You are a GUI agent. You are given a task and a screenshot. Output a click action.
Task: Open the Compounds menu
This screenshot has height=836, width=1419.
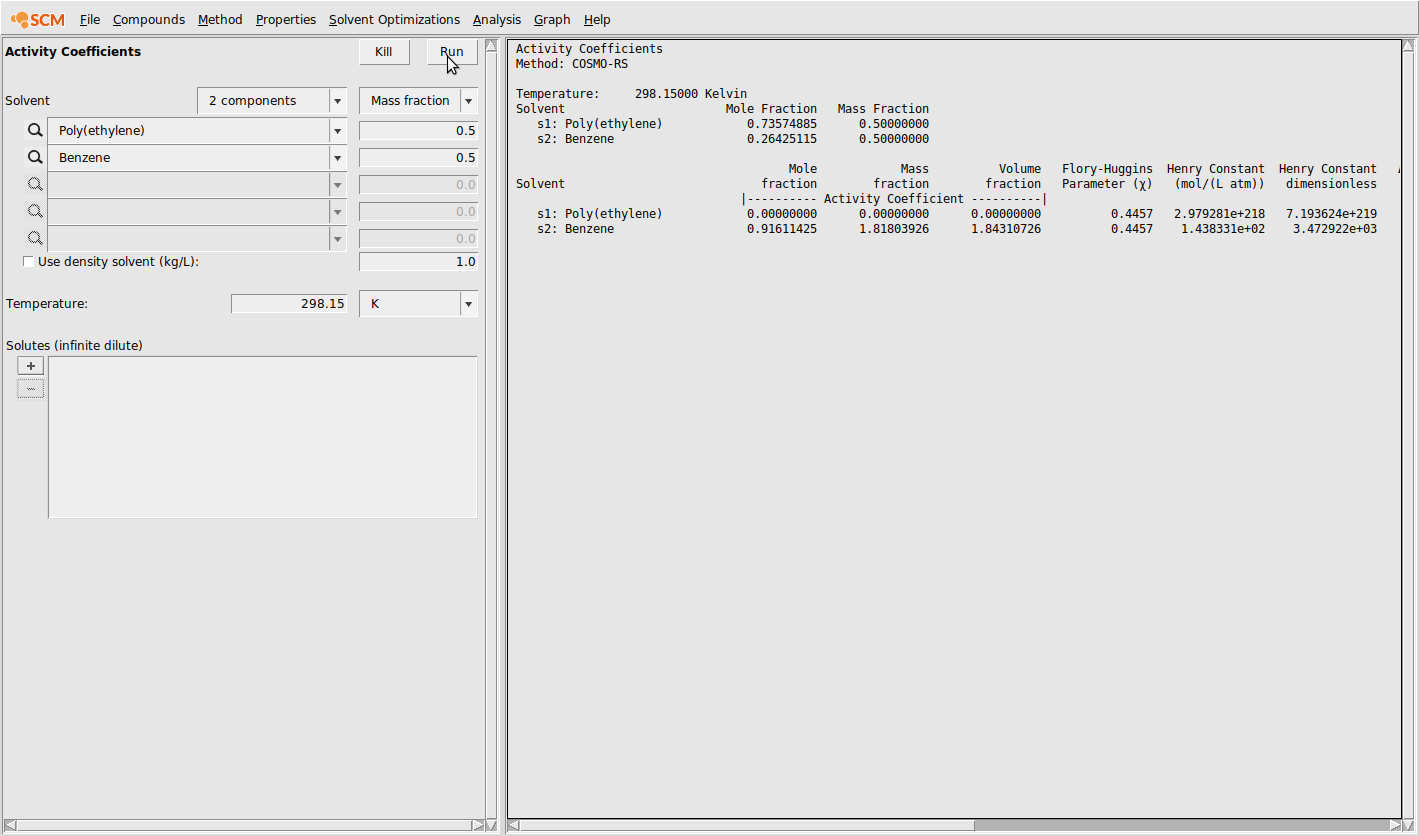[x=149, y=19]
